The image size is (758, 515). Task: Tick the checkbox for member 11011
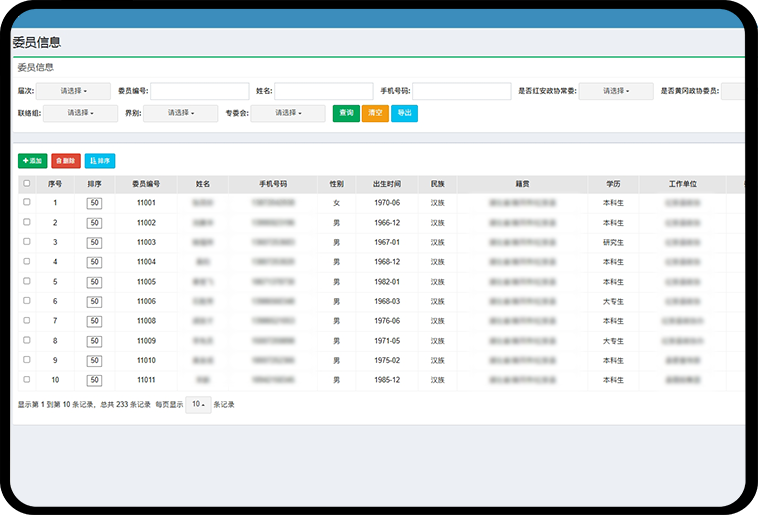click(x=27, y=380)
